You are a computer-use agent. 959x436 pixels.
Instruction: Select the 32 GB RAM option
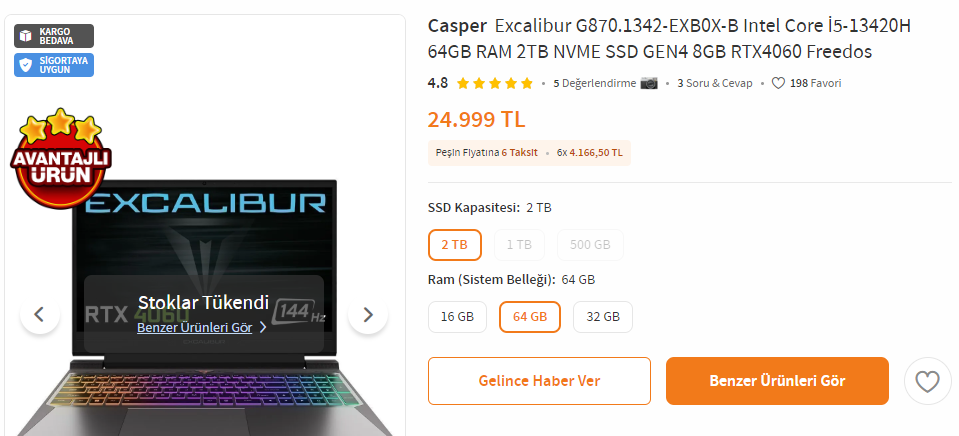(x=603, y=317)
